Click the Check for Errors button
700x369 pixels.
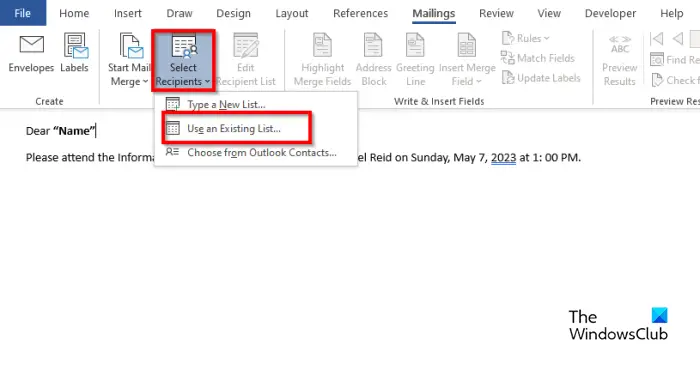click(x=675, y=80)
